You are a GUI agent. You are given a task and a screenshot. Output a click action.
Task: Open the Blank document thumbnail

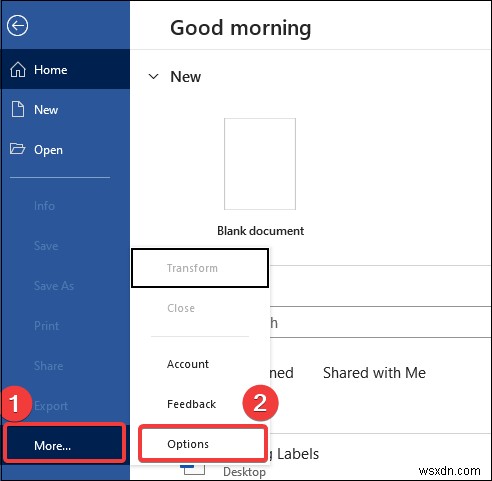260,164
